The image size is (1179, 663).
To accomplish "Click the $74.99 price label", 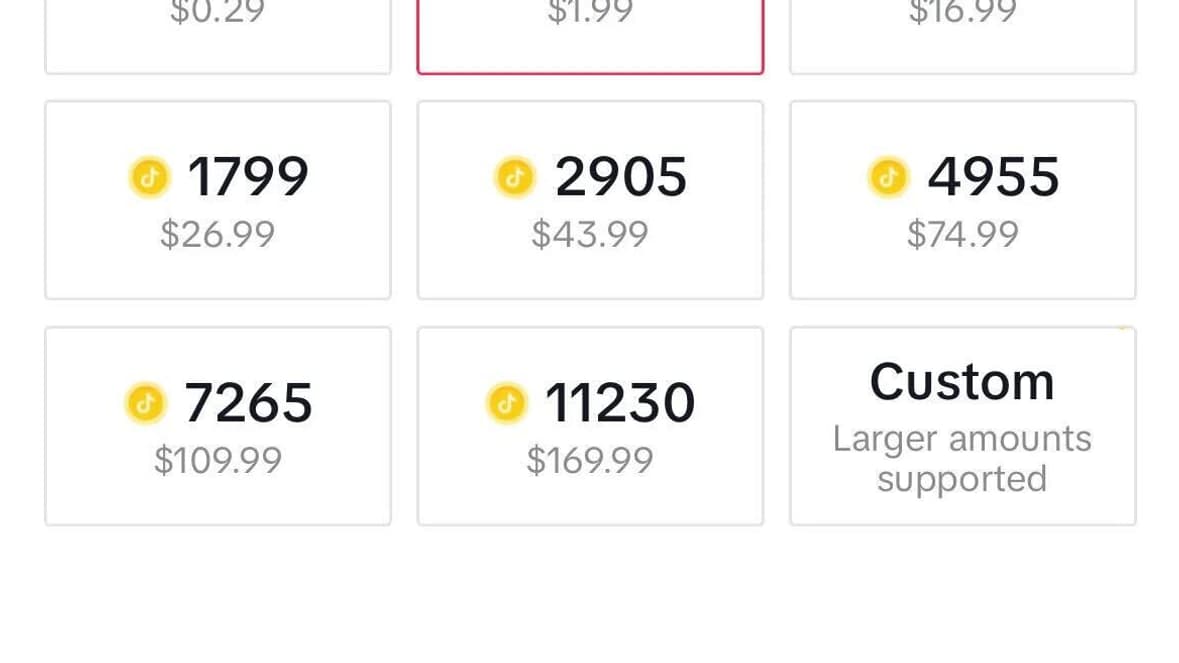I will click(962, 233).
